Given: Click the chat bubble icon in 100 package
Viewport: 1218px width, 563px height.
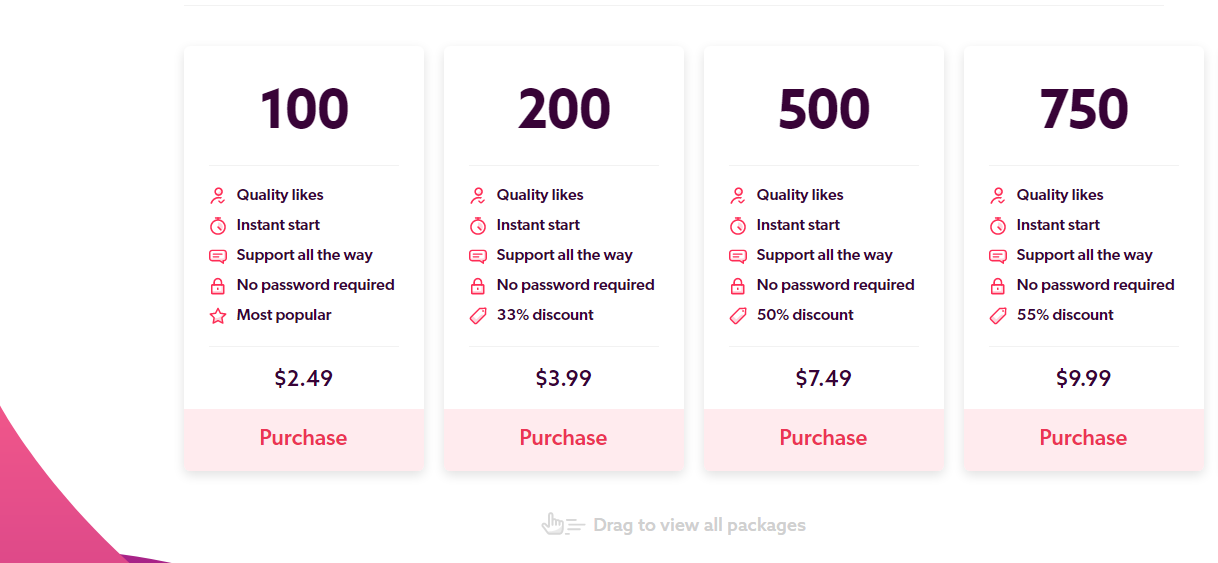Looking at the screenshot, I should click(218, 256).
